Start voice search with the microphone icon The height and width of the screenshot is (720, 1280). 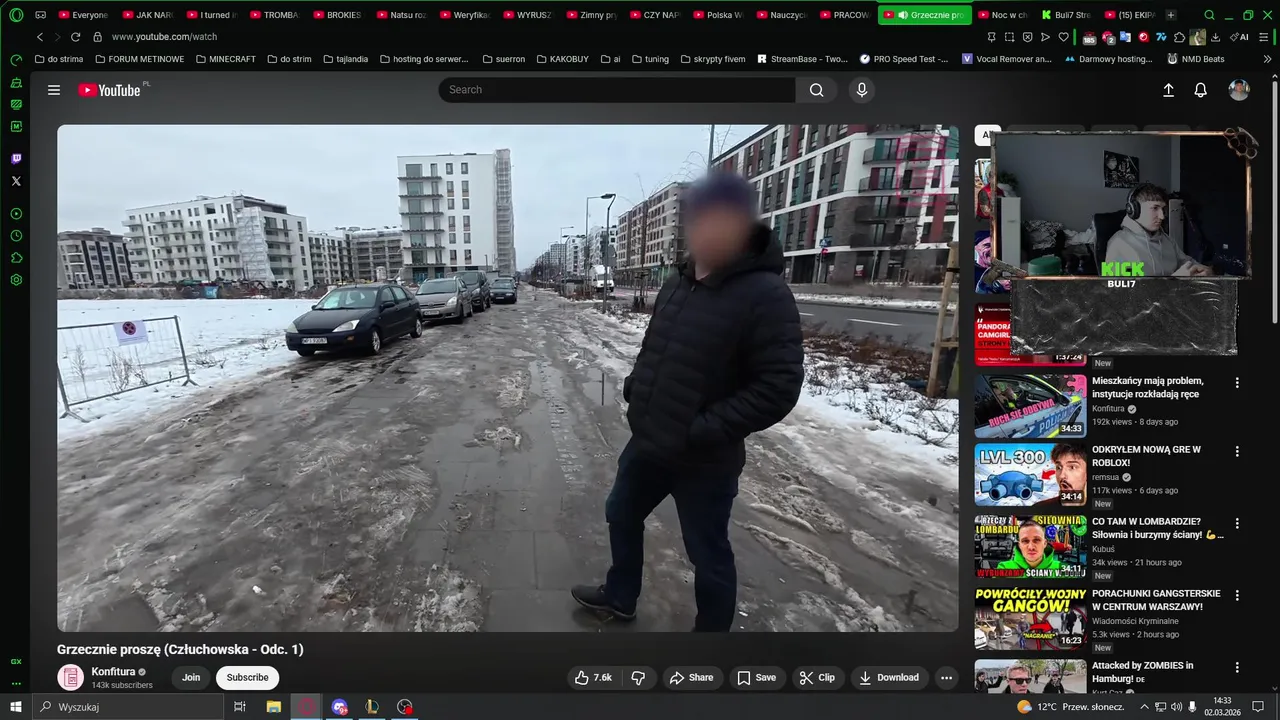click(x=862, y=90)
